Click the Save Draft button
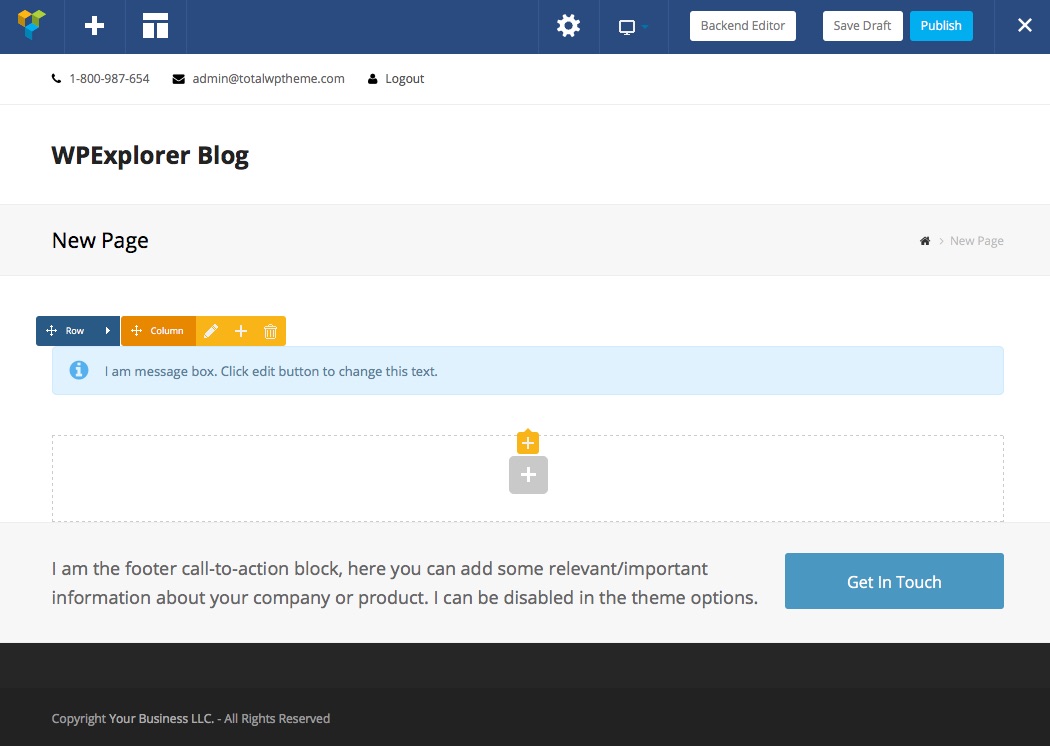This screenshot has height=746, width=1050. (862, 25)
